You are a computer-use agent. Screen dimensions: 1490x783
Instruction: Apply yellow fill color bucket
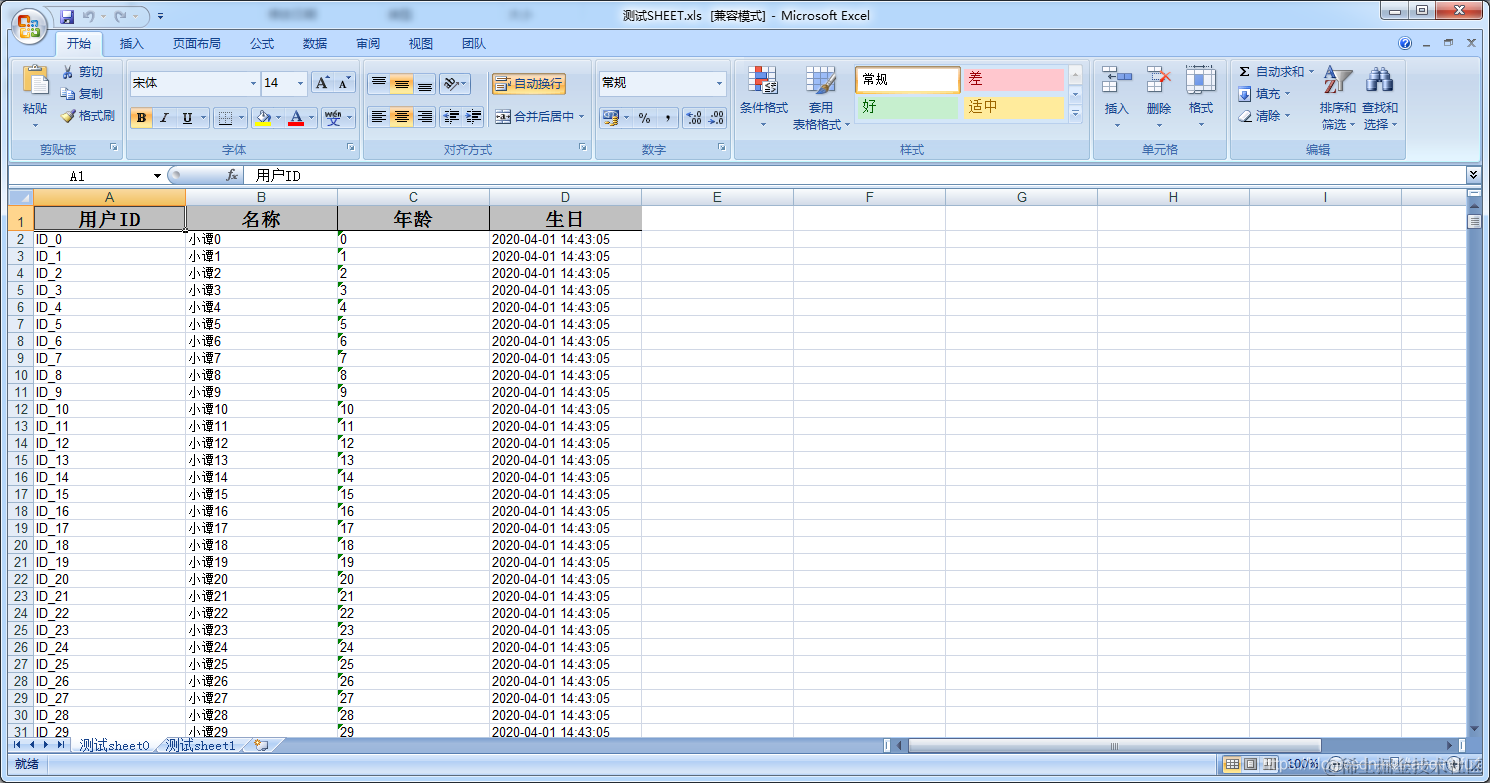(263, 118)
